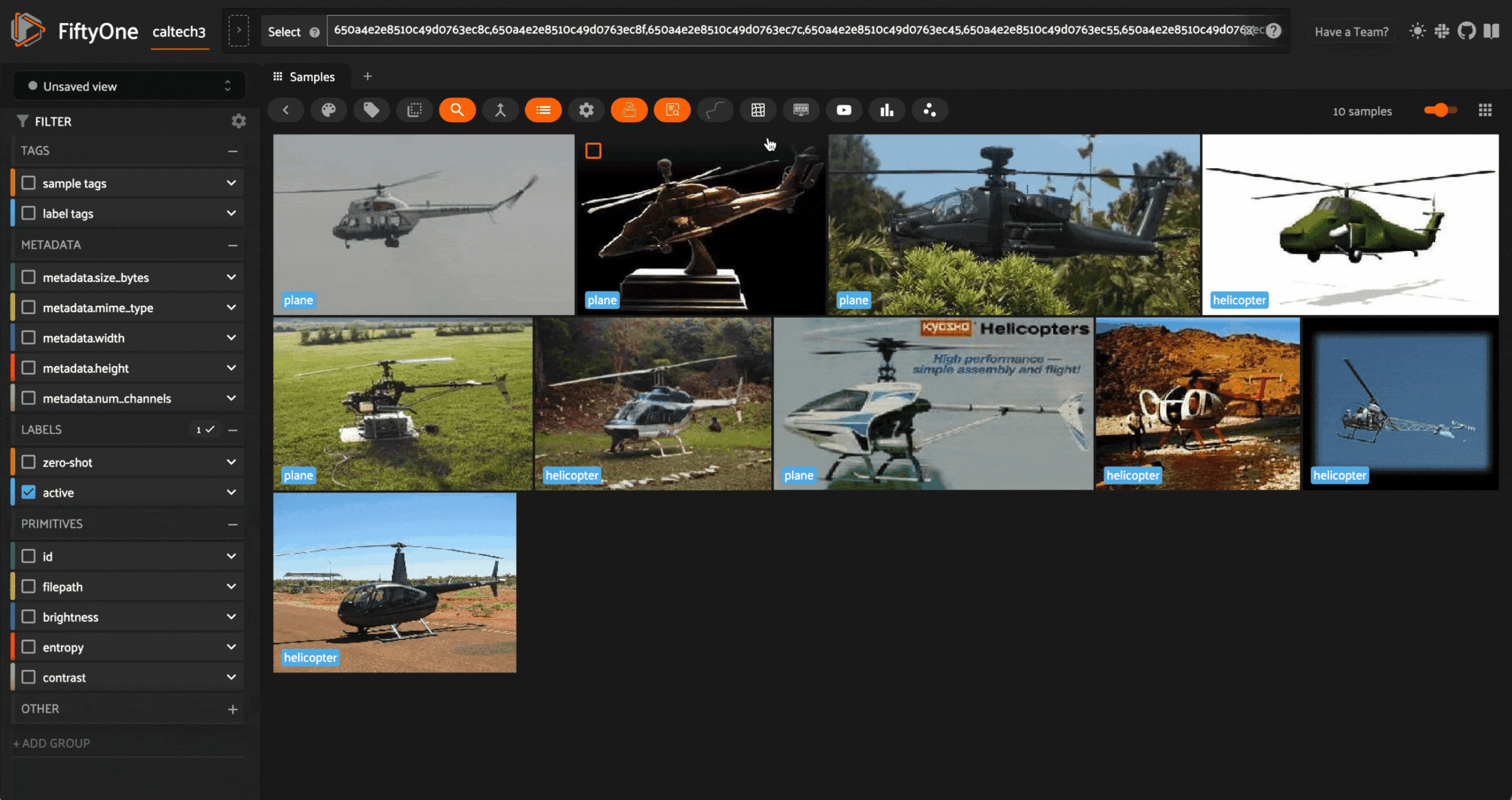Expand the sample tags dropdown arrow
This screenshot has height=800, width=1512.
pyautogui.click(x=231, y=183)
